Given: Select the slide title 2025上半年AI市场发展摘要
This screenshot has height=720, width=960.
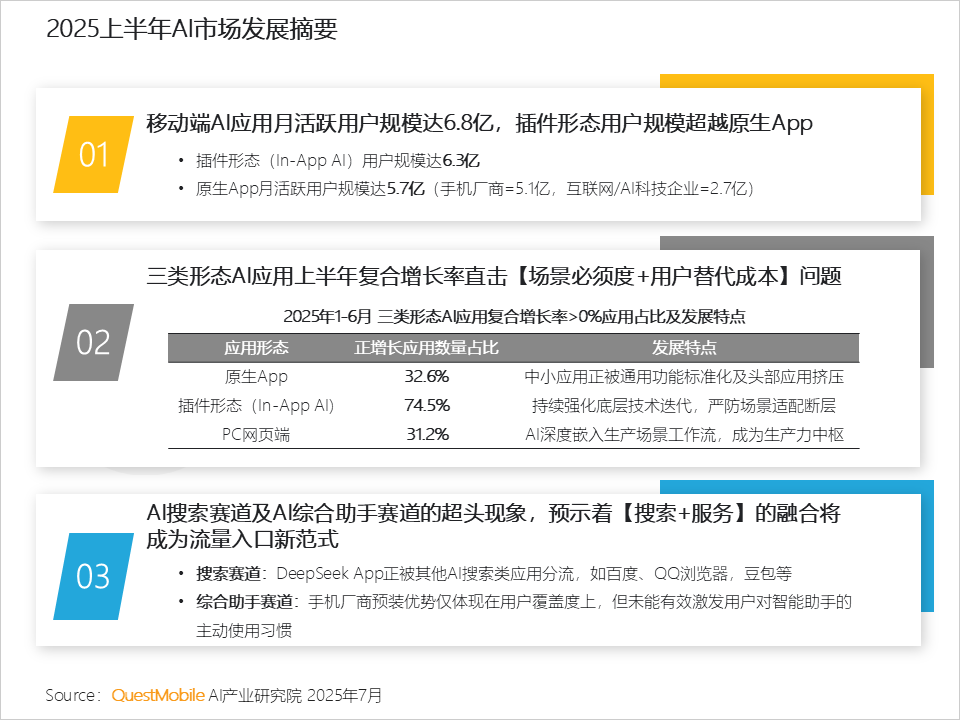Looking at the screenshot, I should [192, 30].
